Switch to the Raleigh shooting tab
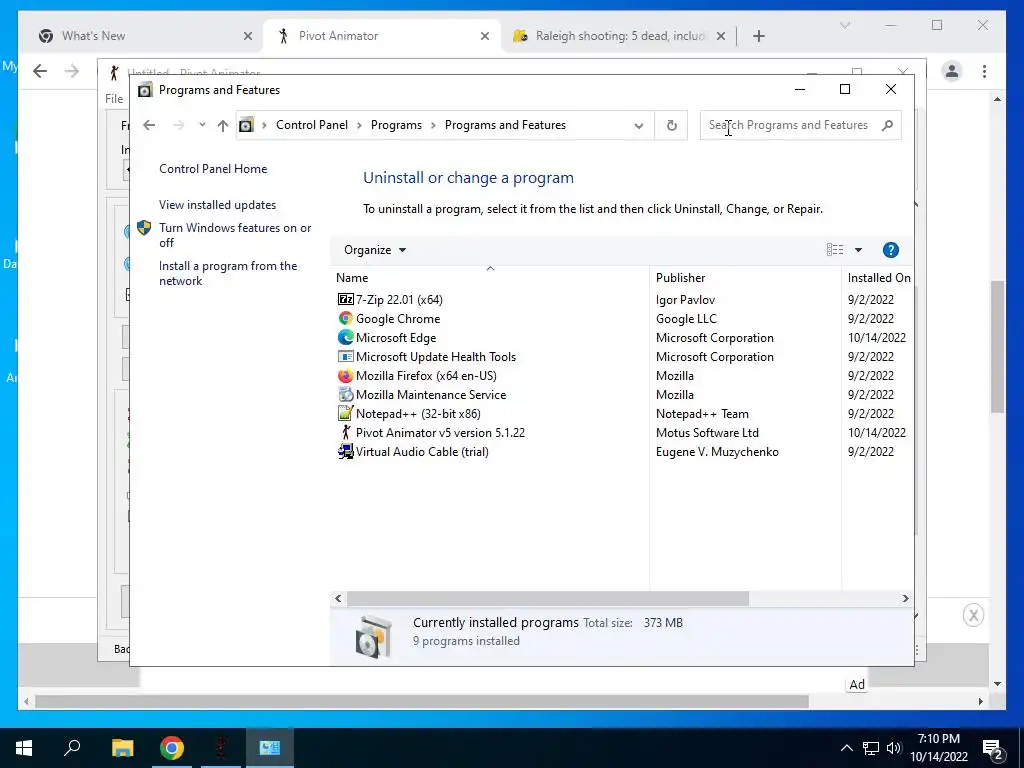Viewport: 1024px width, 768px height. 619,36
